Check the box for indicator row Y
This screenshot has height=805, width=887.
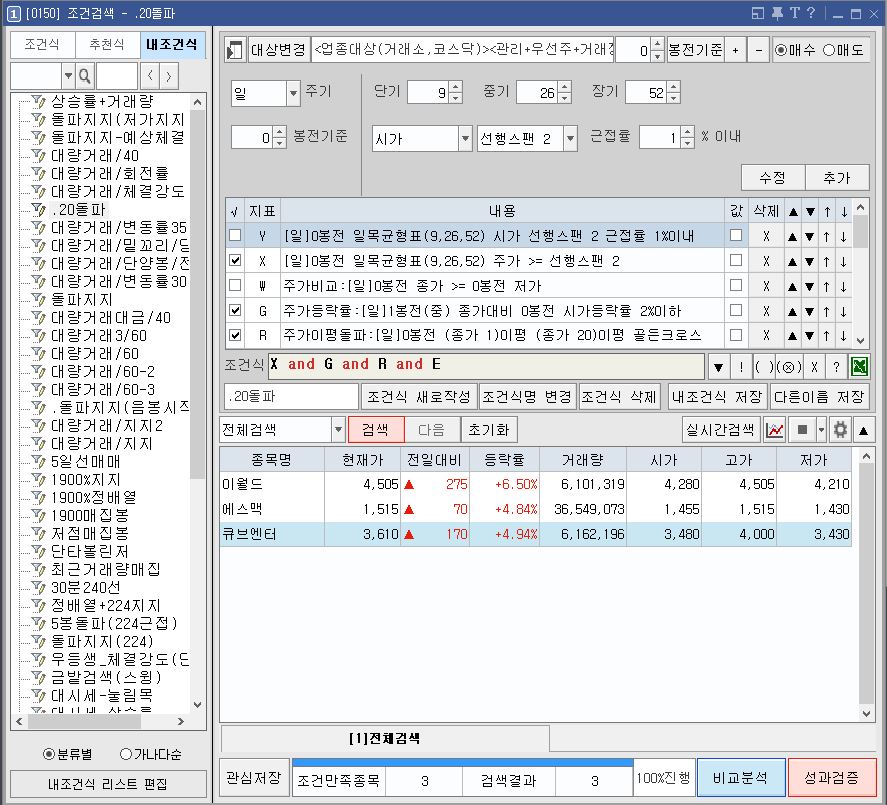(235, 235)
